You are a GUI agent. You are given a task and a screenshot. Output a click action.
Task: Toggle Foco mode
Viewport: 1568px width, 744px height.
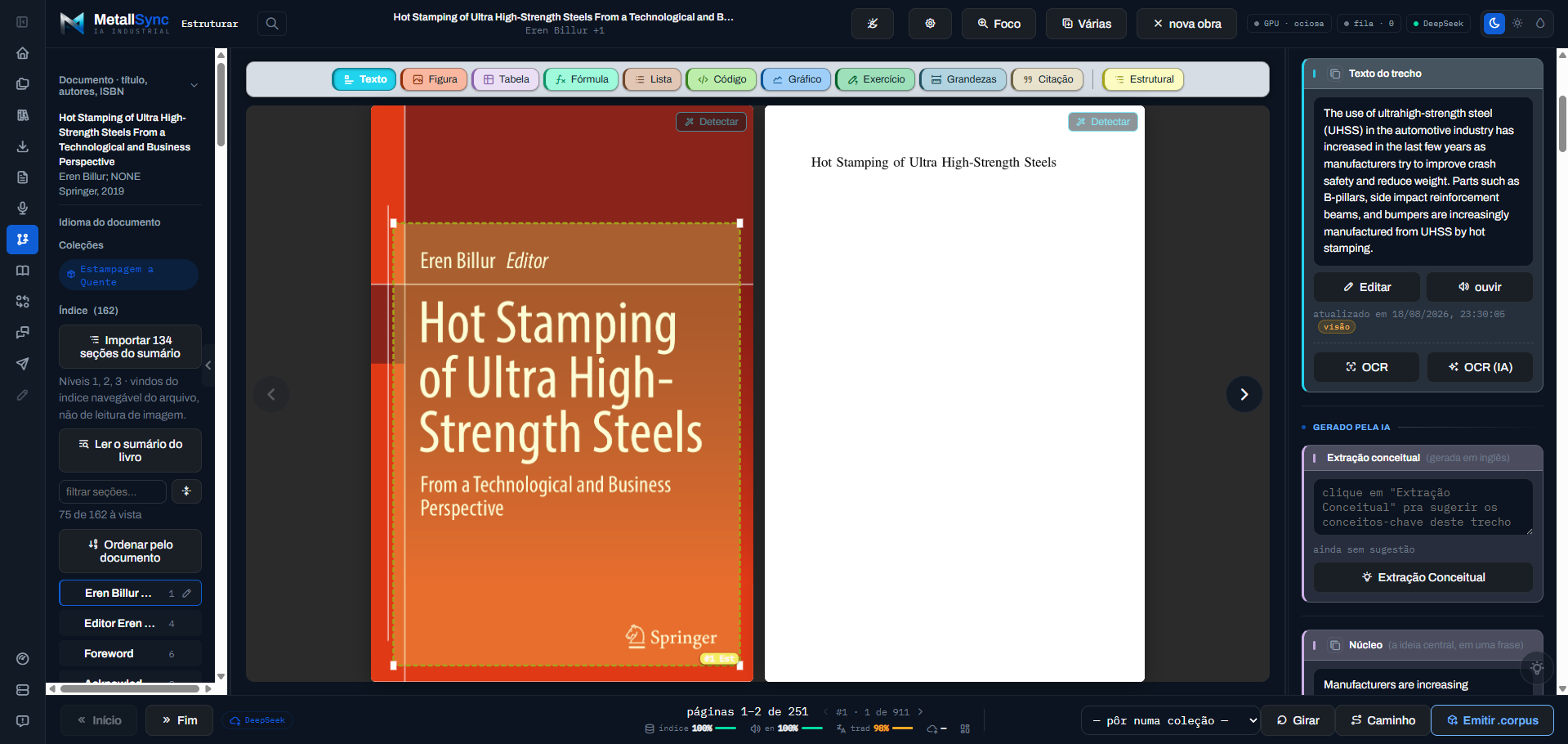pos(998,24)
